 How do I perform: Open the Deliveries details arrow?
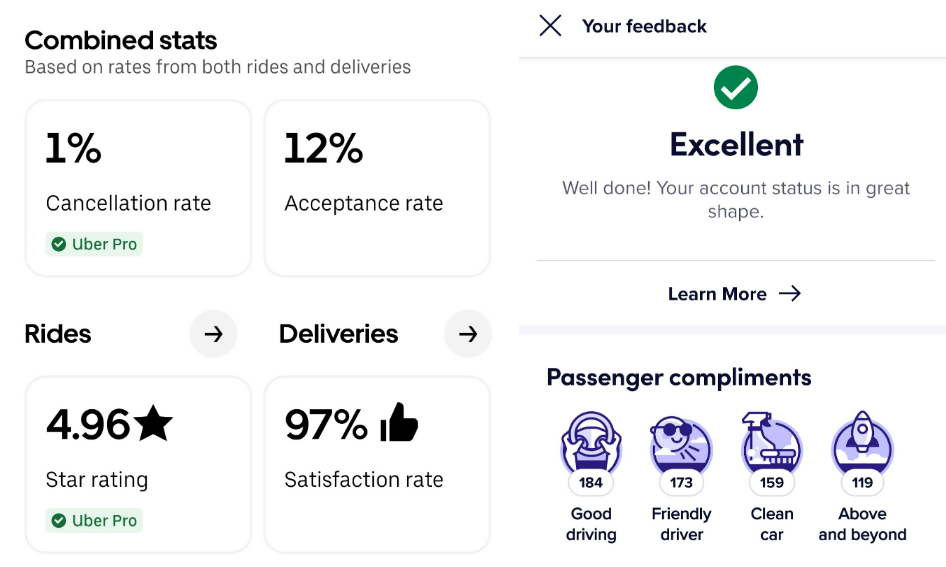(x=468, y=334)
